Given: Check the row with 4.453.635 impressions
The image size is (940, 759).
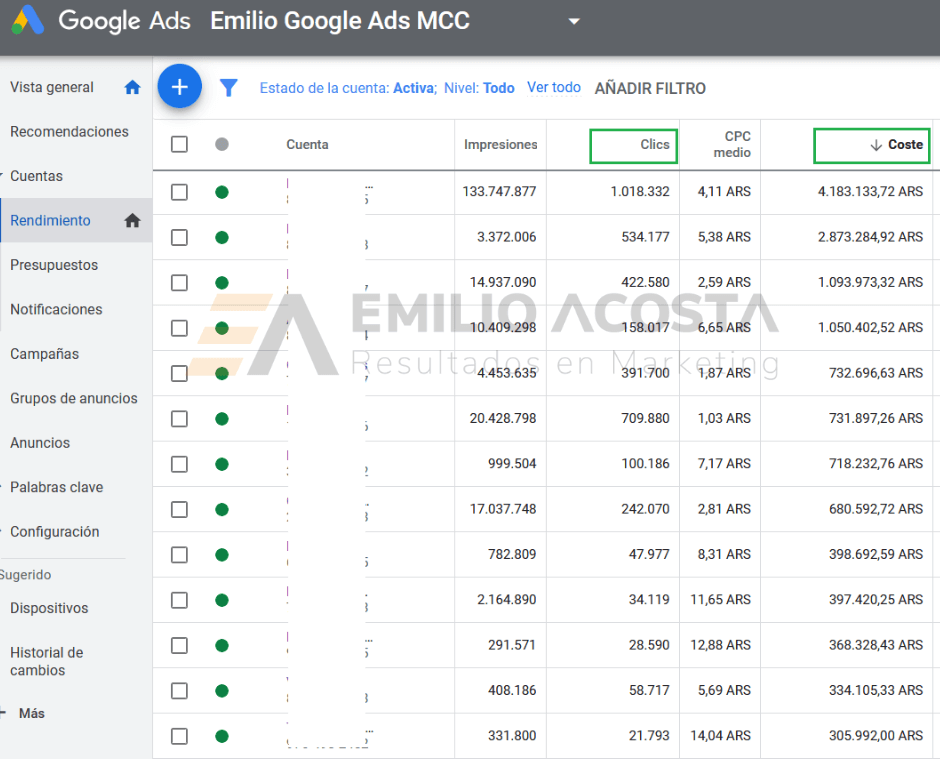Looking at the screenshot, I should [179, 374].
